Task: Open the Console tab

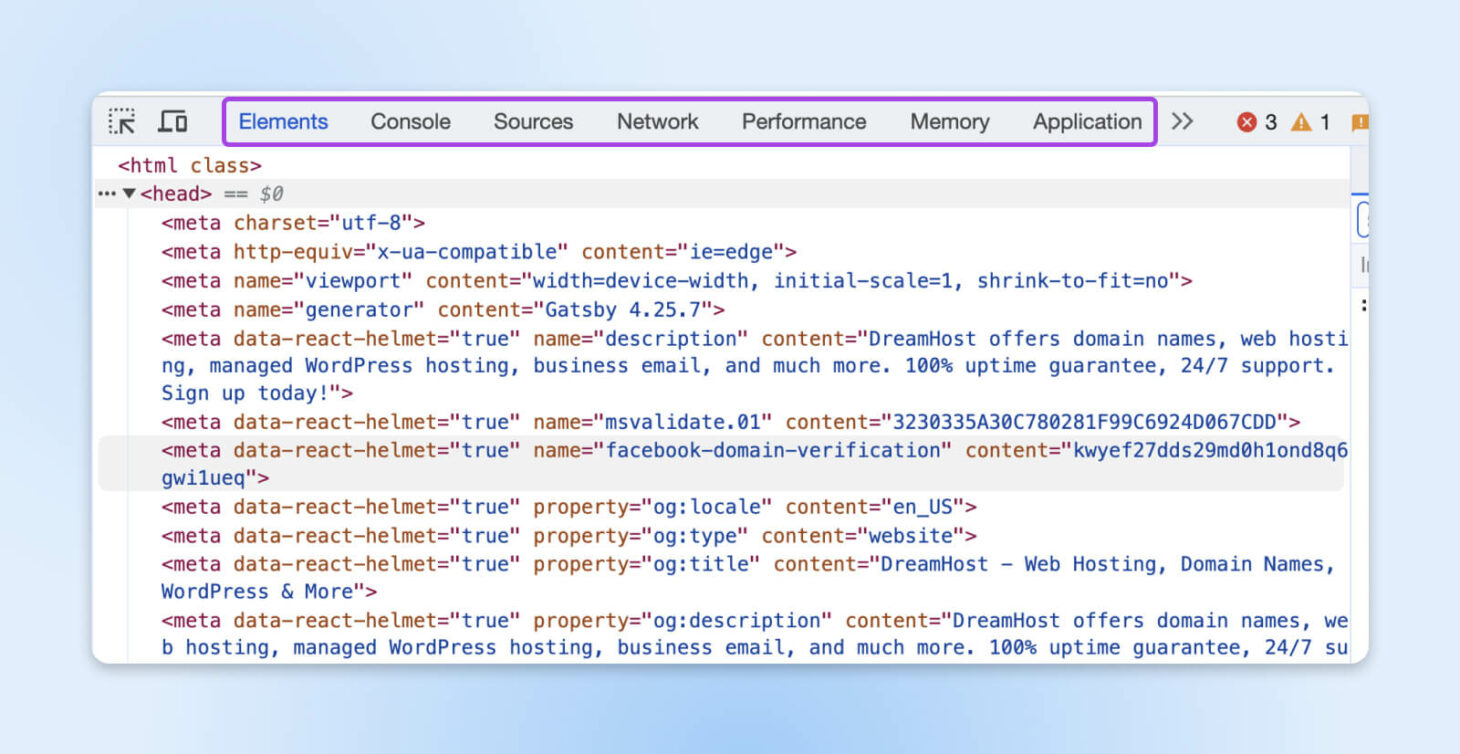Action: [410, 122]
